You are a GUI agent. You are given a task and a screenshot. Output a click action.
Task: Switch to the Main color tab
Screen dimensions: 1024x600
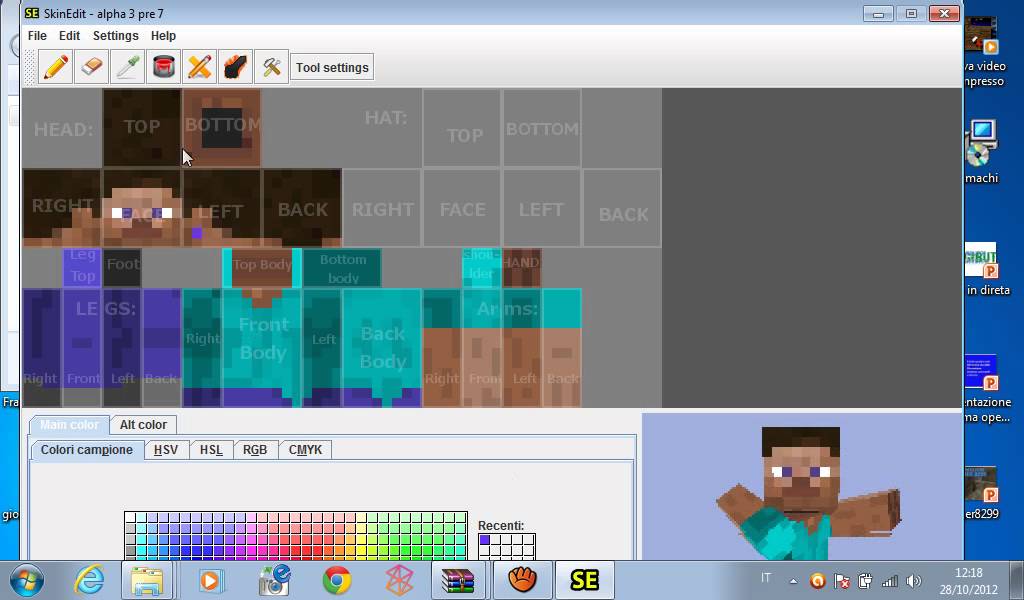click(x=69, y=424)
